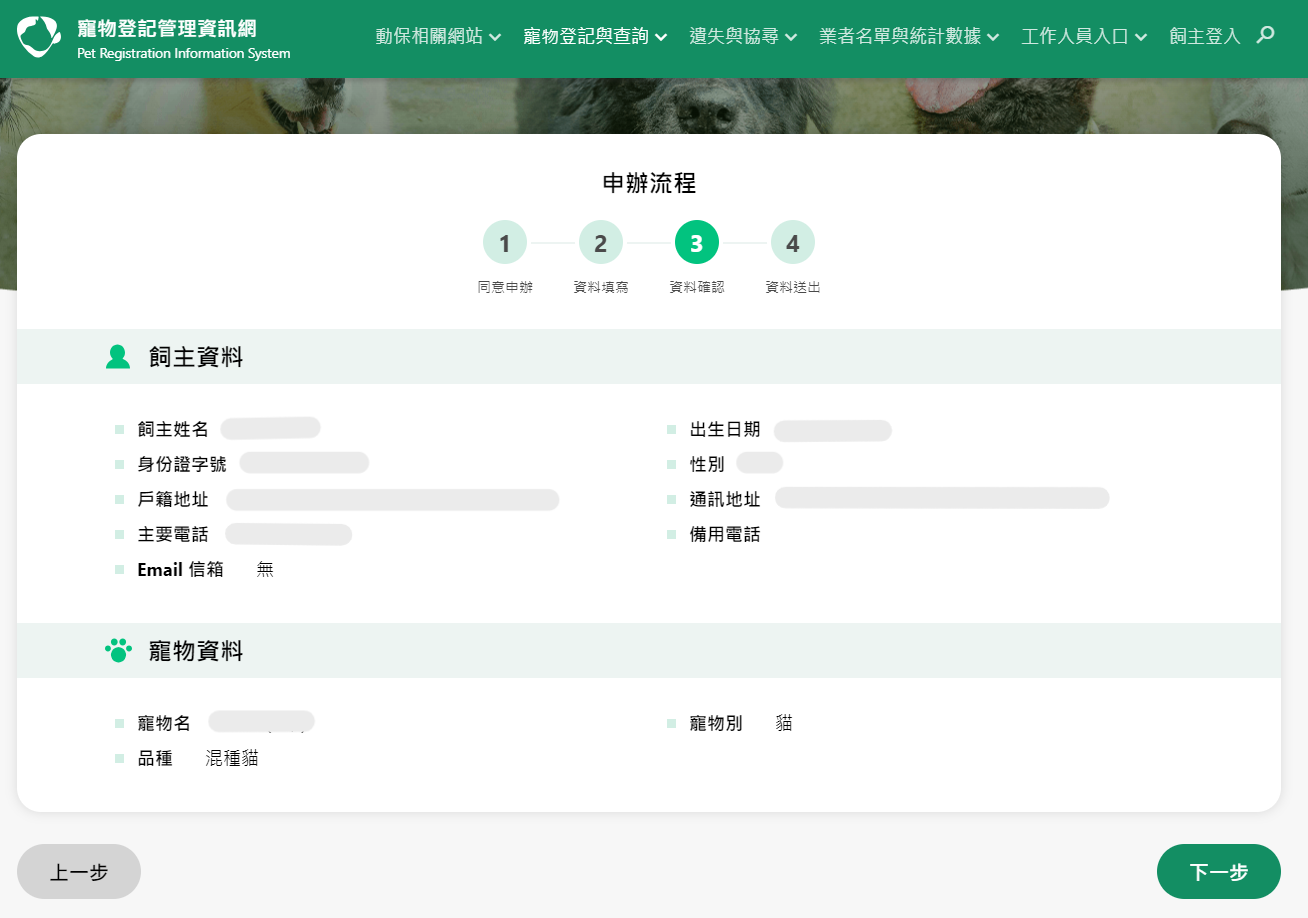The width and height of the screenshot is (1308, 918).
Task: Click the masked 飼主姓名 field value
Action: [270, 427]
